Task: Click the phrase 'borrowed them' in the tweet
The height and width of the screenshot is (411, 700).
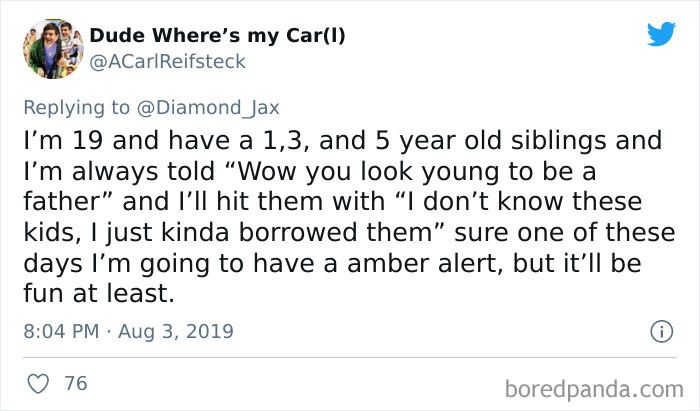Action: click(x=336, y=232)
